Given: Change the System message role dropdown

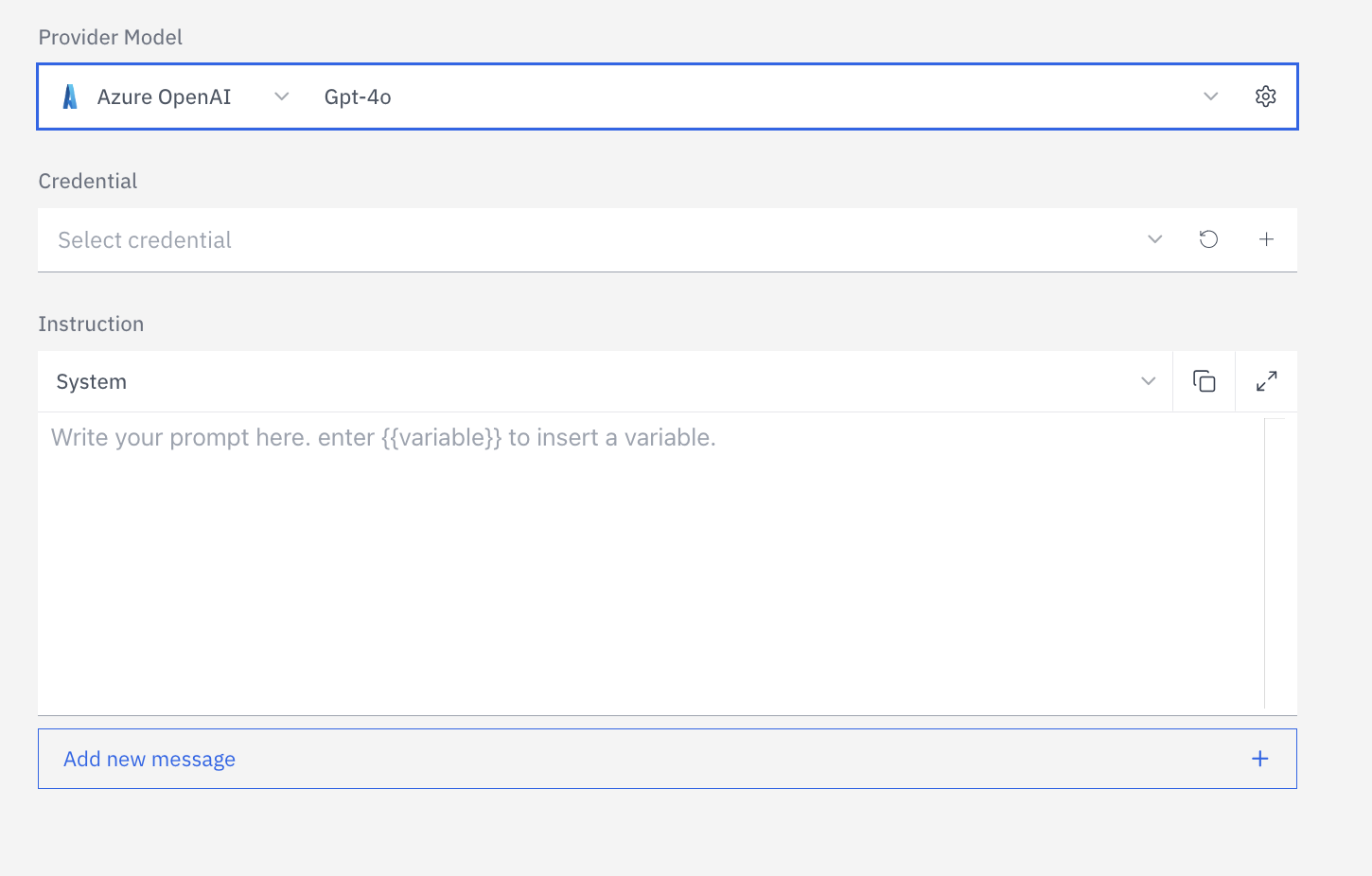Looking at the screenshot, I should pyautogui.click(x=1148, y=380).
